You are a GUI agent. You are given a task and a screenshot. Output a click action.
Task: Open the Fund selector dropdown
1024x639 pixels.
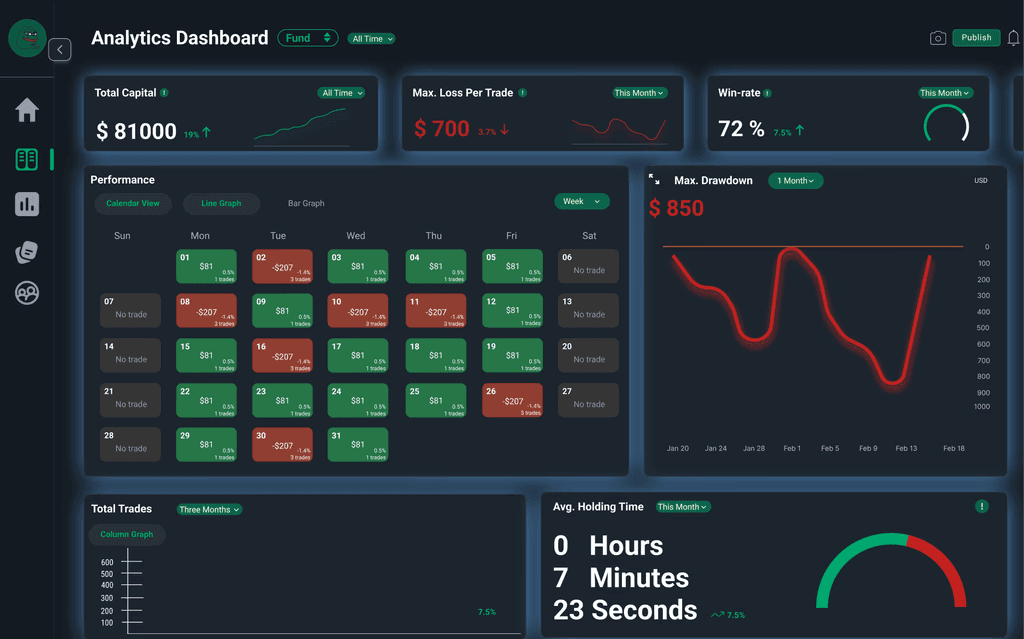307,37
